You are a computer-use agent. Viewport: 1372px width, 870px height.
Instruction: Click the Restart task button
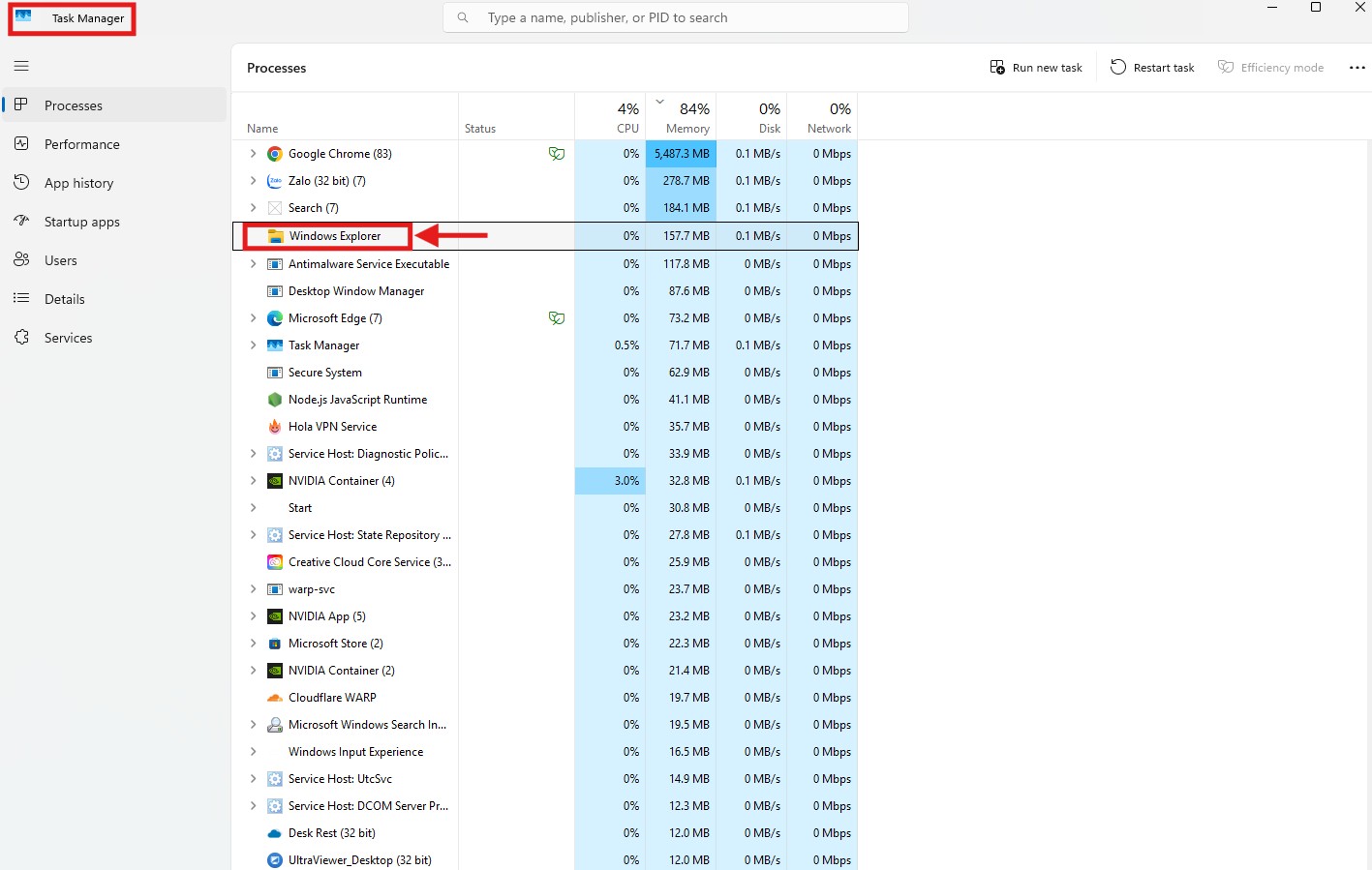1152,68
